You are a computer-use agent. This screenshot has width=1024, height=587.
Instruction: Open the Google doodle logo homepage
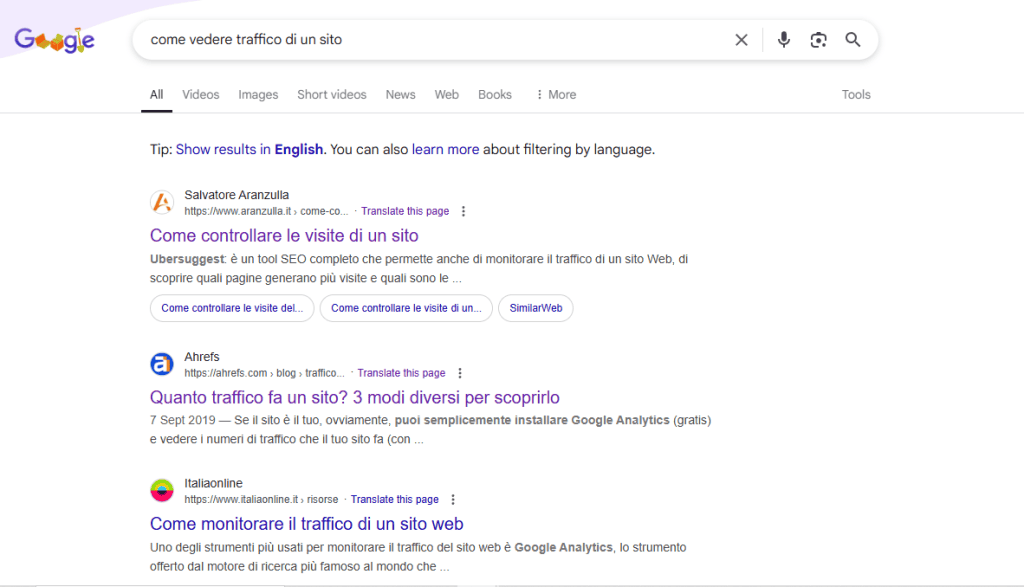(x=55, y=40)
